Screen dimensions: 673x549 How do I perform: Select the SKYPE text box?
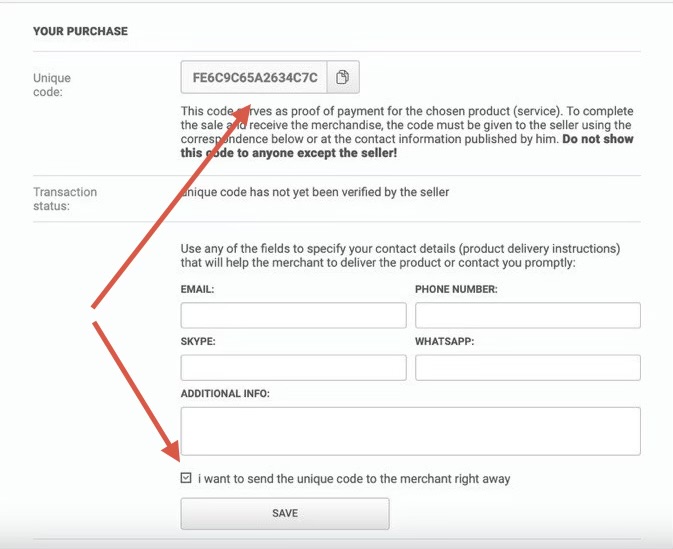click(x=293, y=368)
